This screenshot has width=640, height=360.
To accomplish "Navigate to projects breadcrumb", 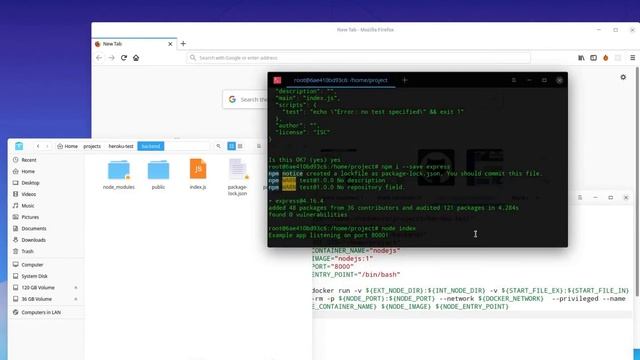I will coord(92,146).
